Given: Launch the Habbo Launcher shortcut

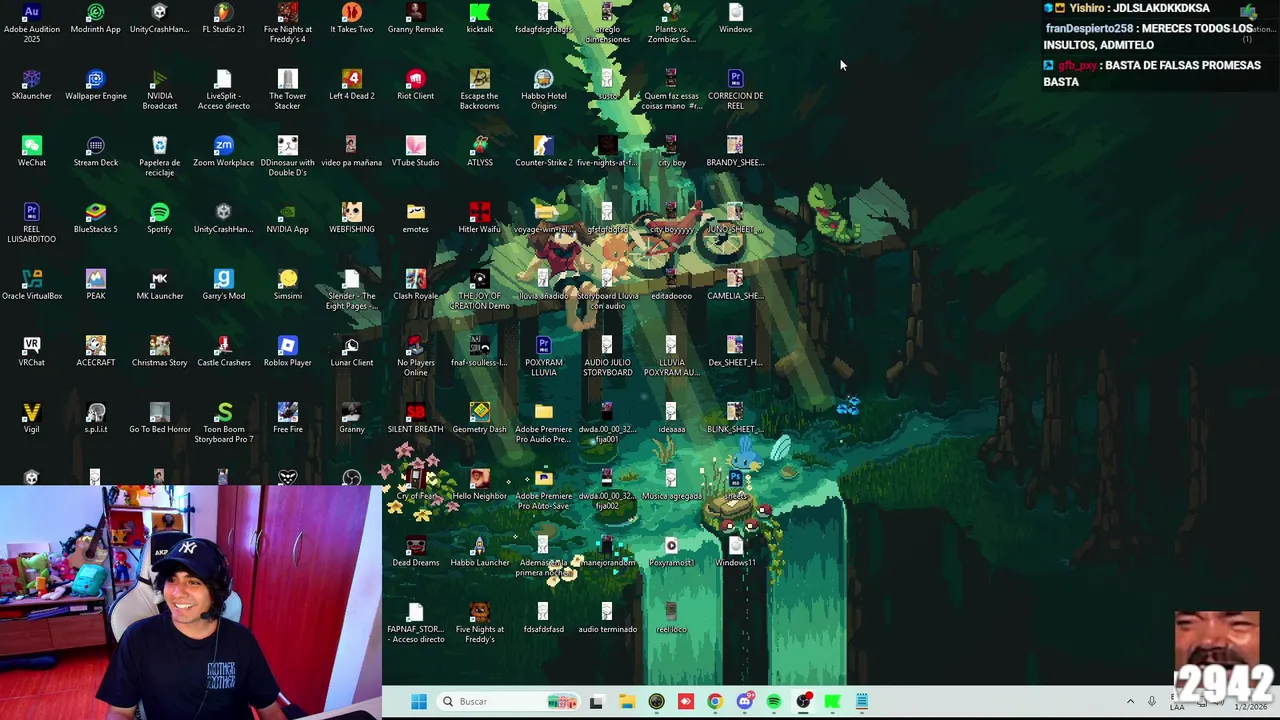Looking at the screenshot, I should point(479,552).
